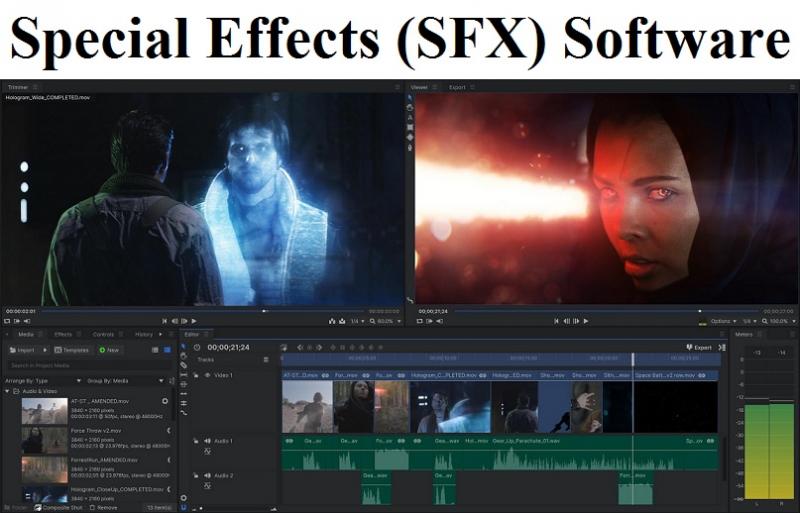Switch to the Media tab

(26, 334)
